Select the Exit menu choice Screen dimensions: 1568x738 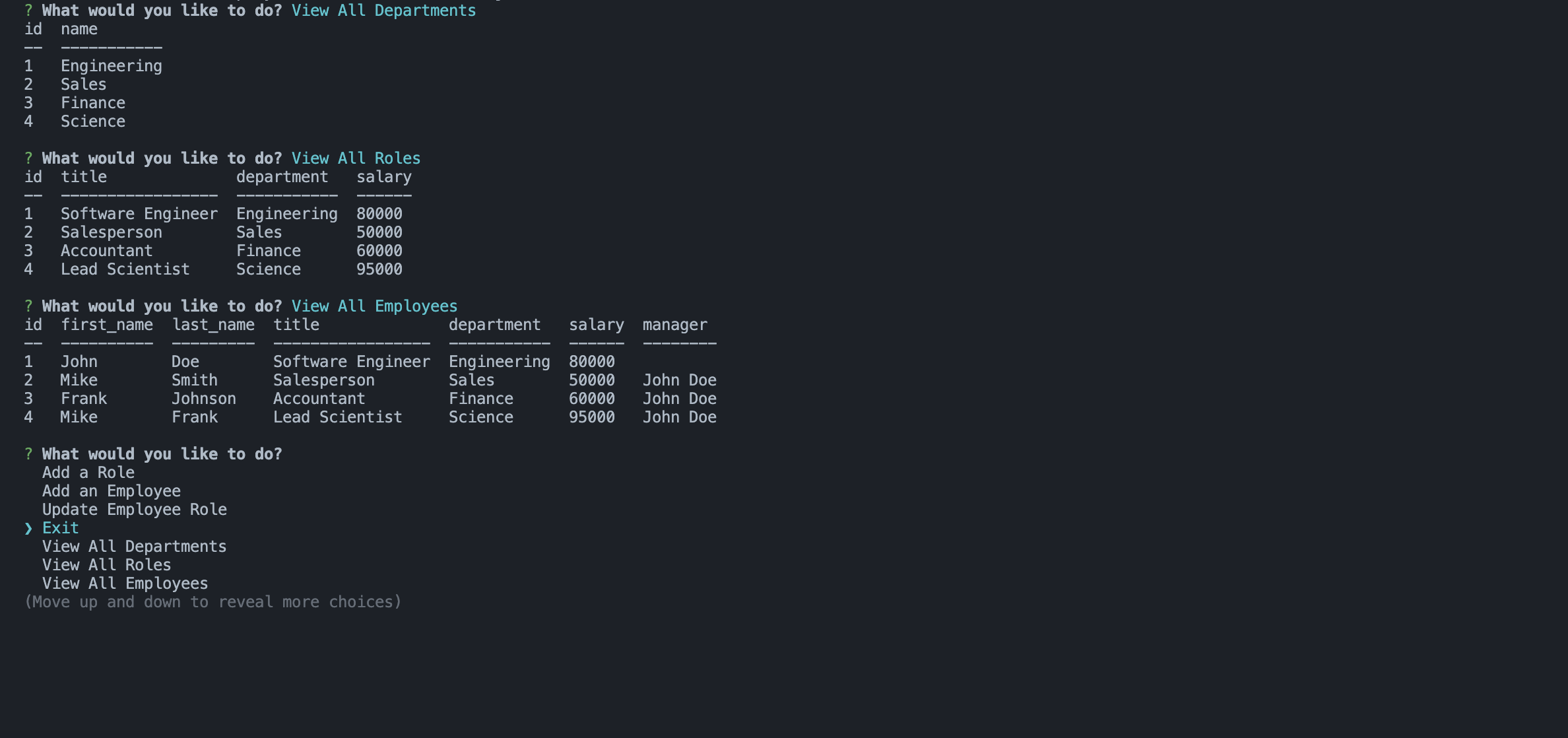pyautogui.click(x=60, y=528)
